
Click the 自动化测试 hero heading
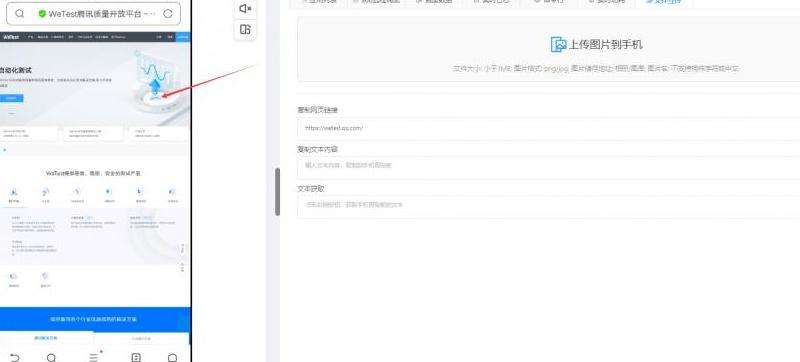pos(16,70)
